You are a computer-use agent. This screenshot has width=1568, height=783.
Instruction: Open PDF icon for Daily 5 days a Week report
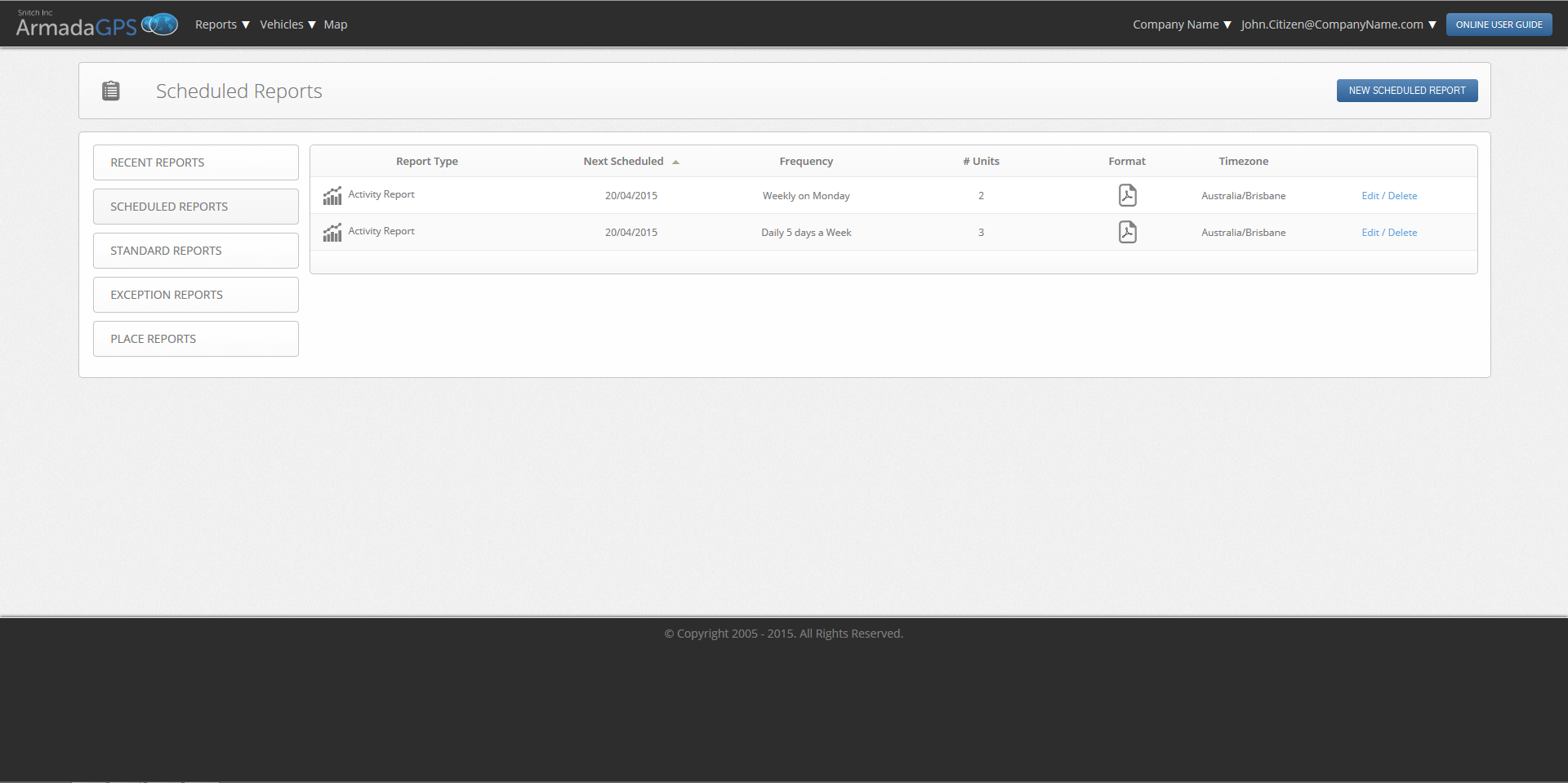pyautogui.click(x=1127, y=232)
